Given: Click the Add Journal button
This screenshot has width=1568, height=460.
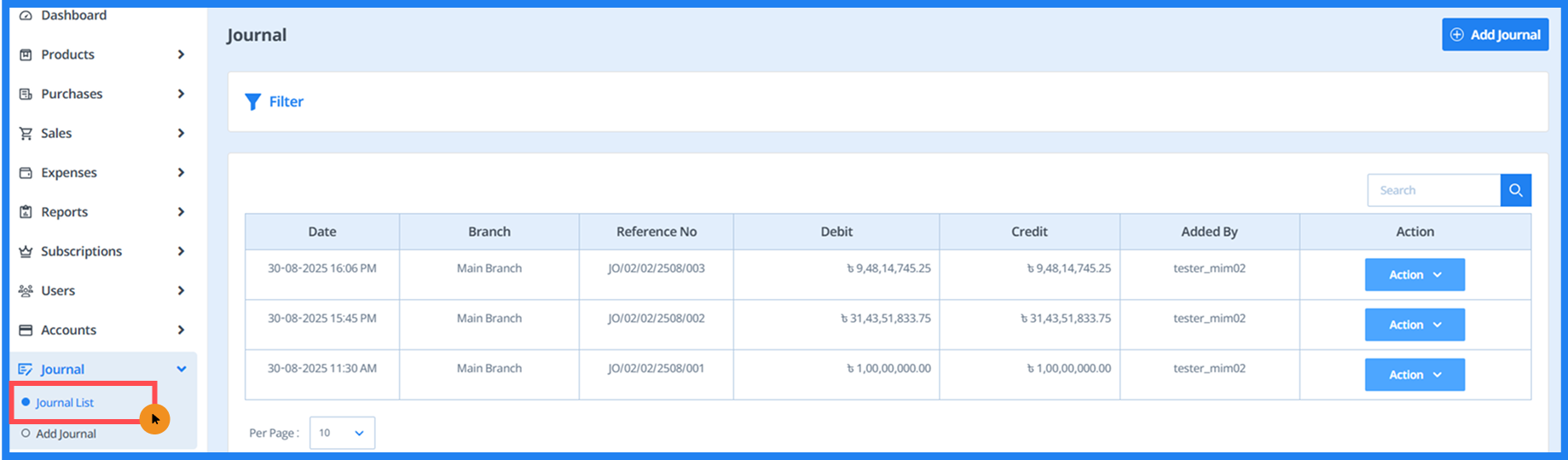Looking at the screenshot, I should pos(1495,35).
